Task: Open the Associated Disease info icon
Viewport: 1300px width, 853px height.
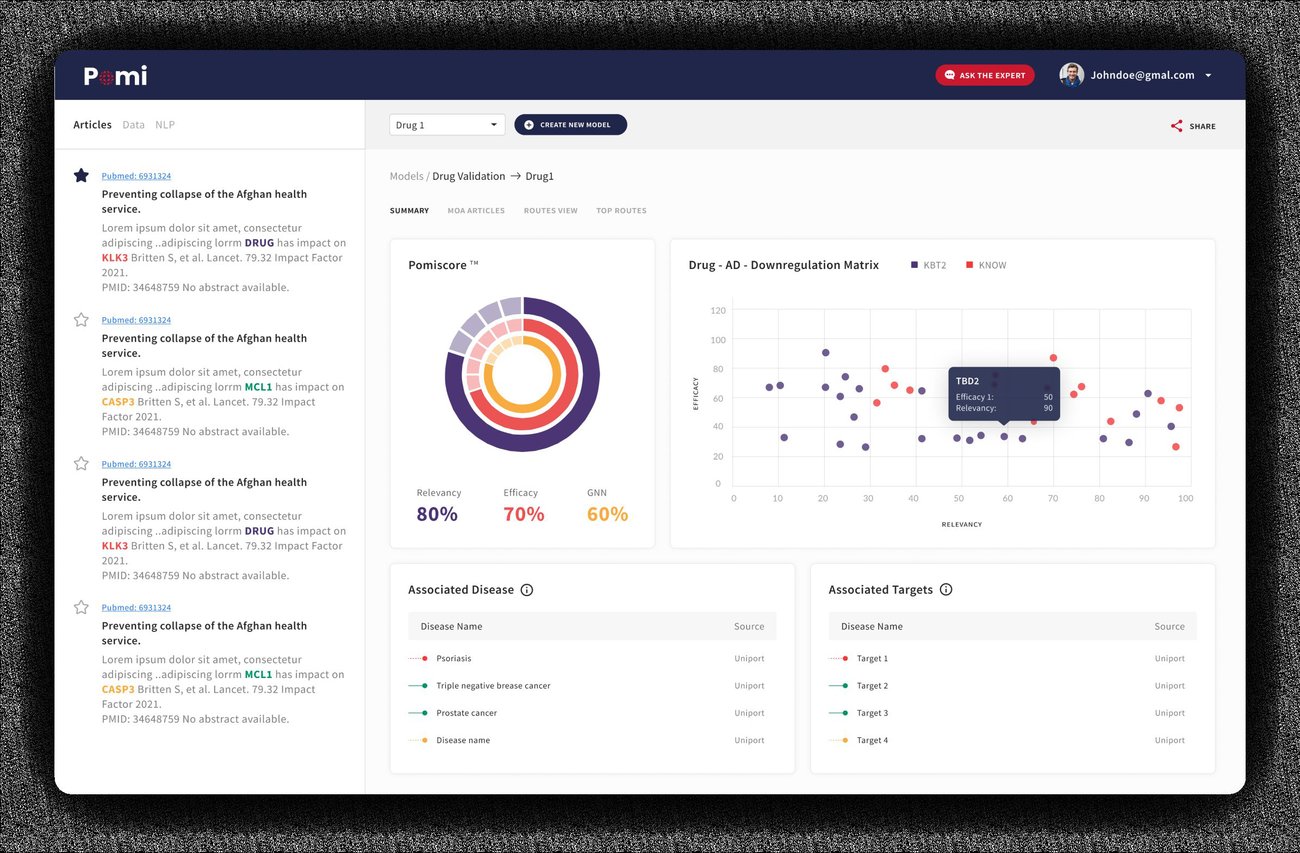Action: [x=527, y=590]
